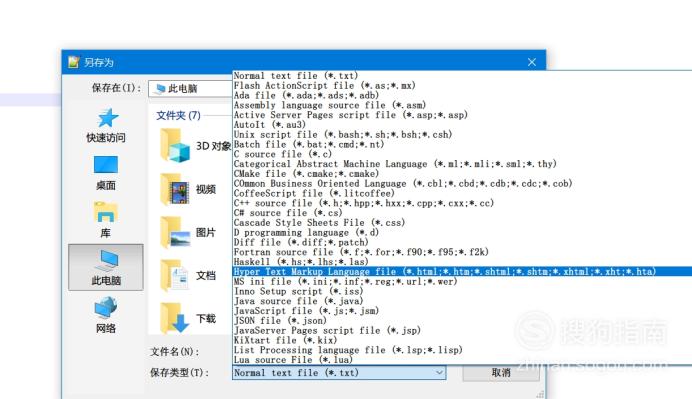Viewport: 692px width, 399px height.
Task: Choose C++ source file type
Action: click(x=462, y=203)
